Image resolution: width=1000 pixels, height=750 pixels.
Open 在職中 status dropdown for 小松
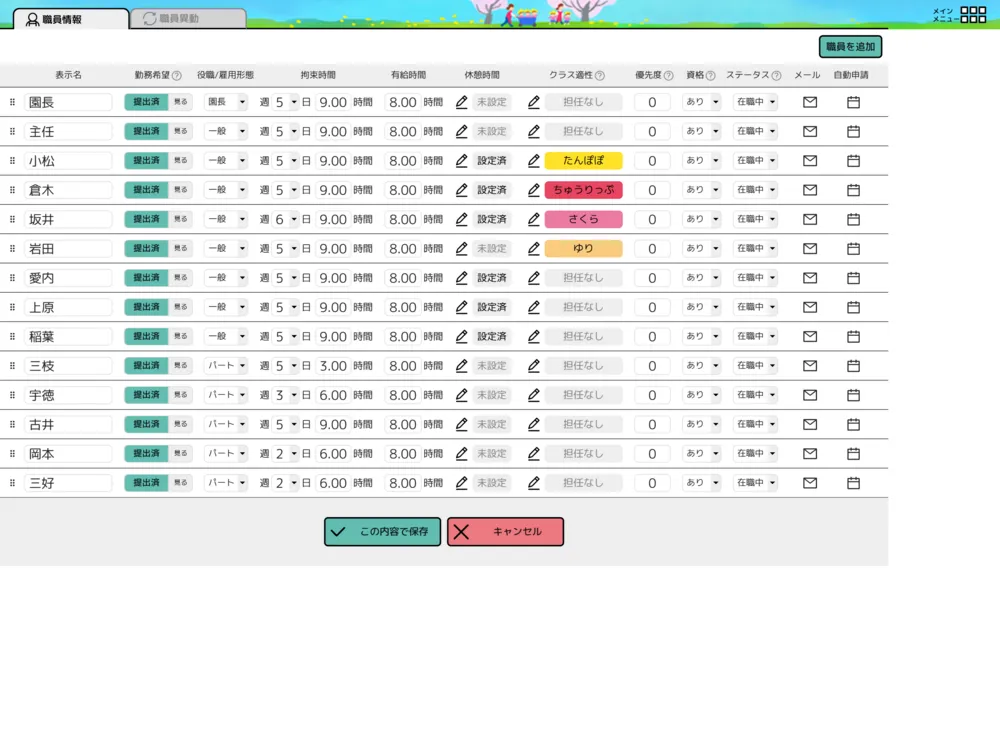pos(755,161)
